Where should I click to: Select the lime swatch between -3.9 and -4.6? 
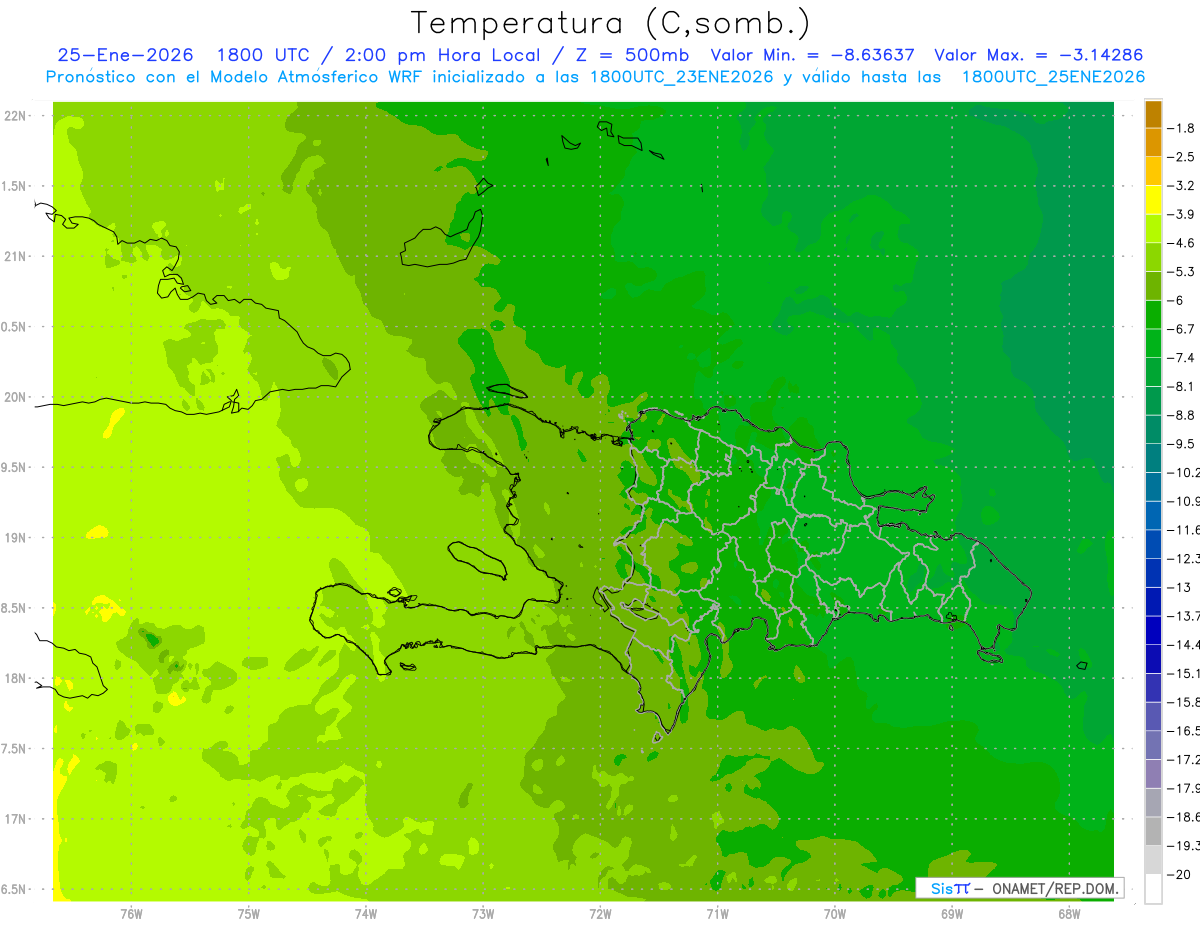coord(1153,229)
